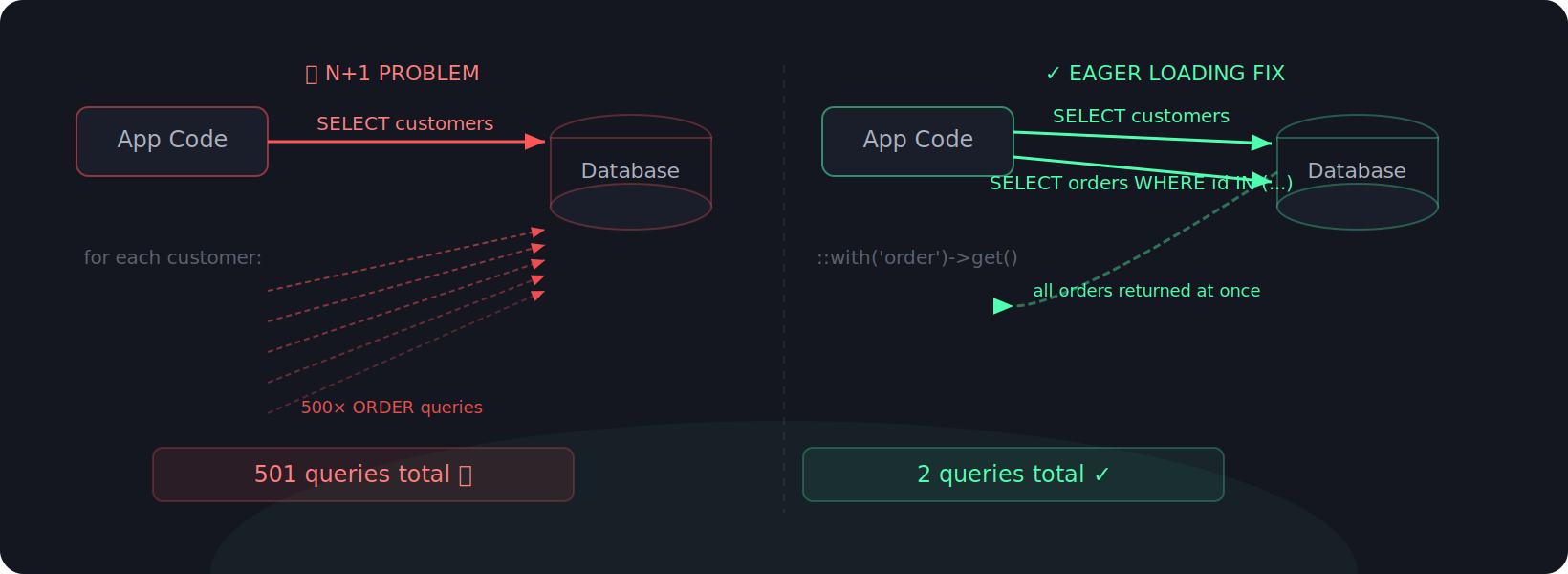Click the "for each customer:" text
The height and width of the screenshot is (574, 1568).
point(173,258)
